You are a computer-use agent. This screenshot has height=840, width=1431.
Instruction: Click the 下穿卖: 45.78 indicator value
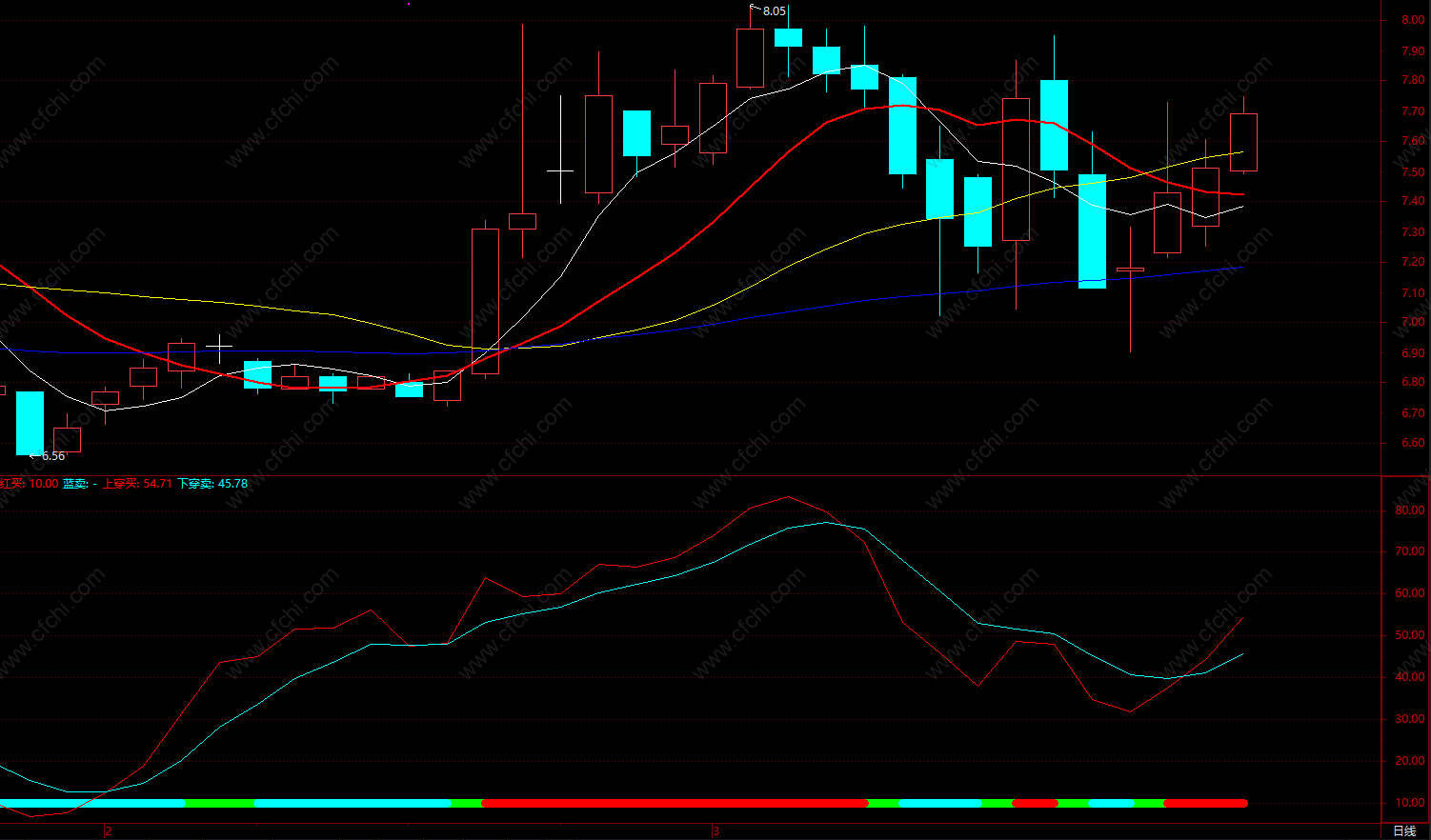(x=212, y=484)
